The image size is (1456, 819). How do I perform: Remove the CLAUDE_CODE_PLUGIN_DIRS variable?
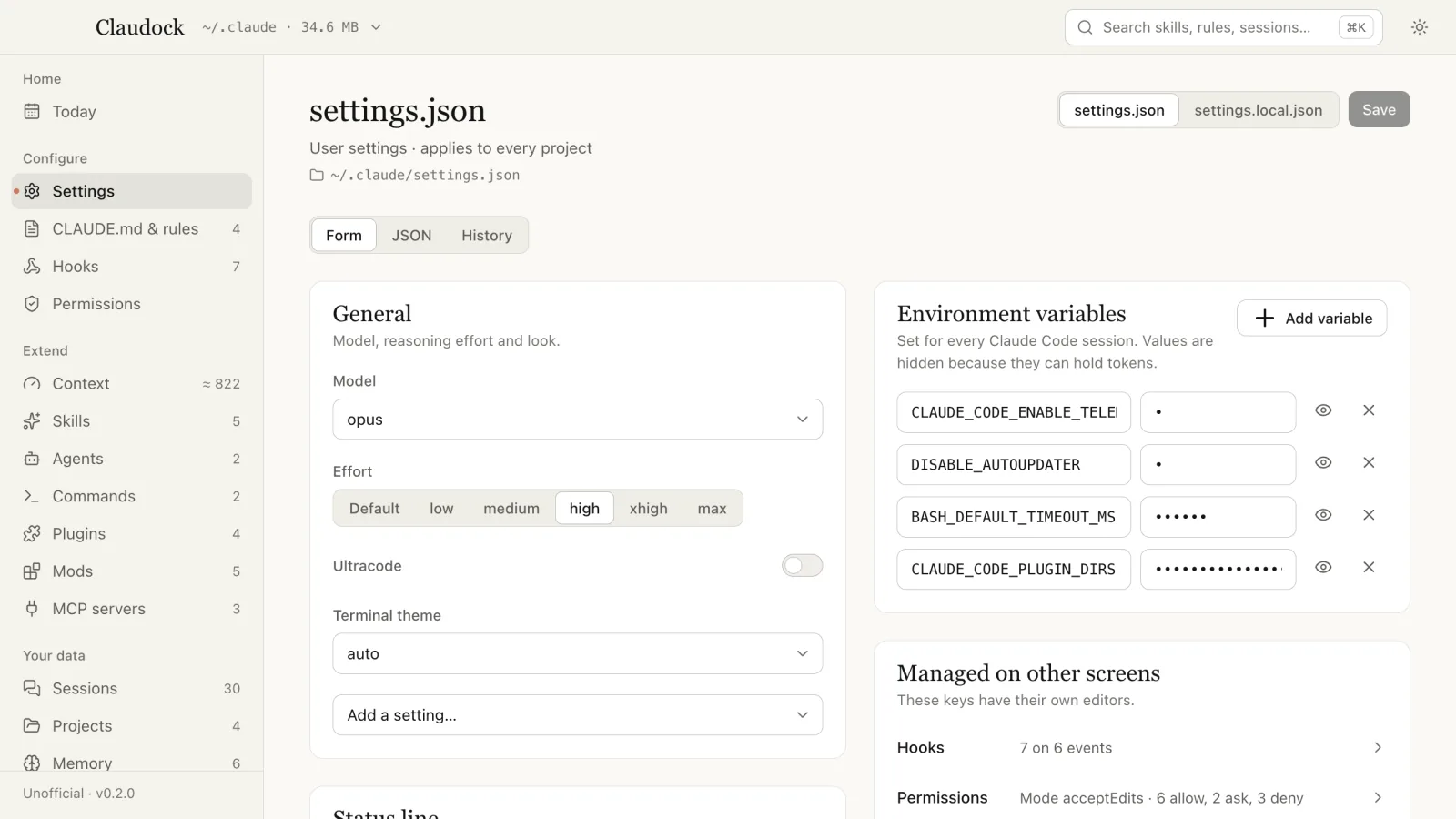(x=1369, y=567)
